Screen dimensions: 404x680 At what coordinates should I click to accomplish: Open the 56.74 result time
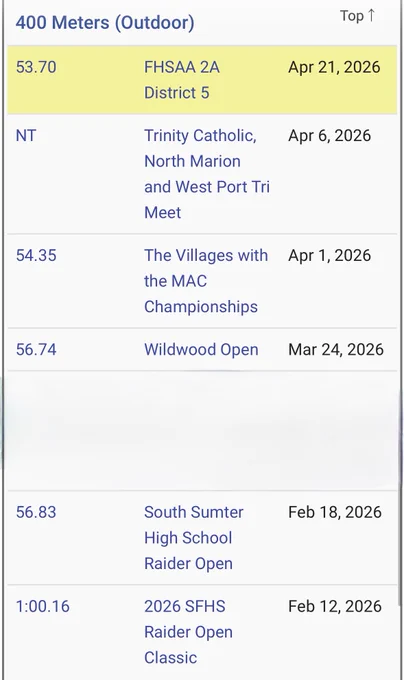[36, 350]
